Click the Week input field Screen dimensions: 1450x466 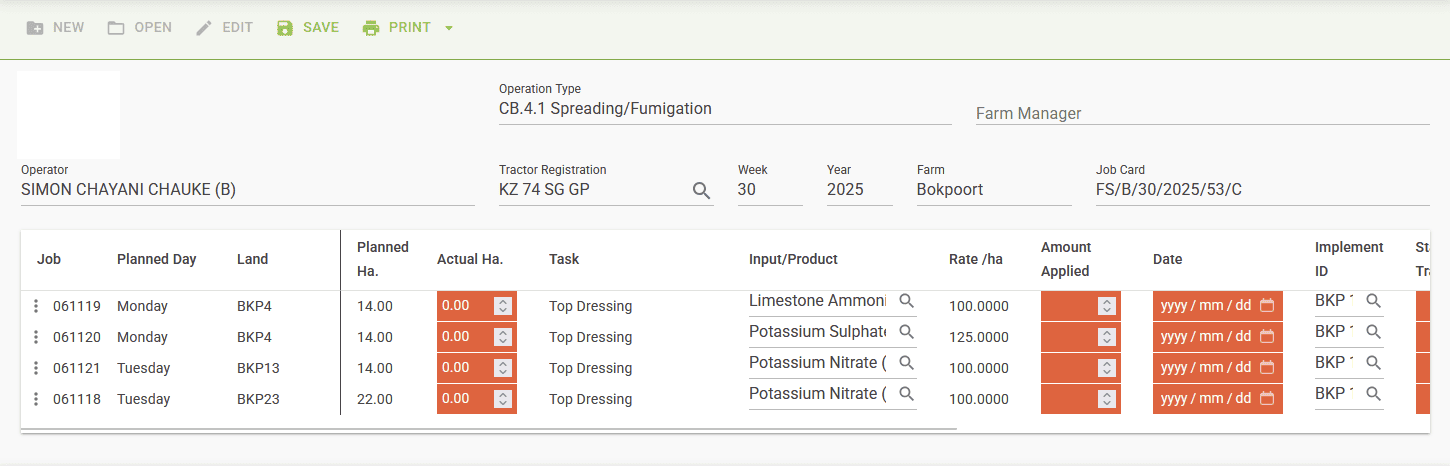tap(769, 190)
